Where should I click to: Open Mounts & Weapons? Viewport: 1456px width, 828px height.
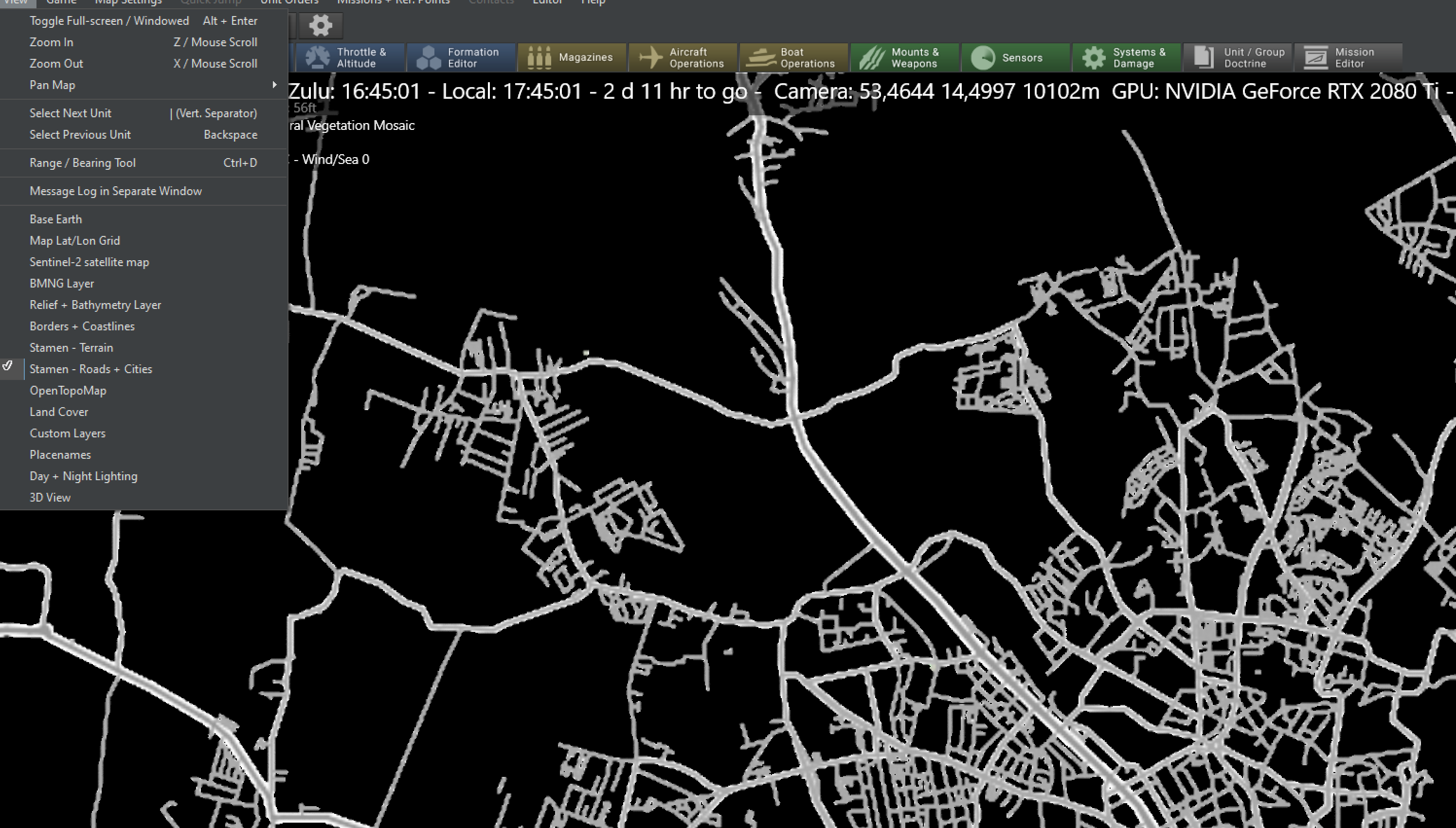pos(904,57)
